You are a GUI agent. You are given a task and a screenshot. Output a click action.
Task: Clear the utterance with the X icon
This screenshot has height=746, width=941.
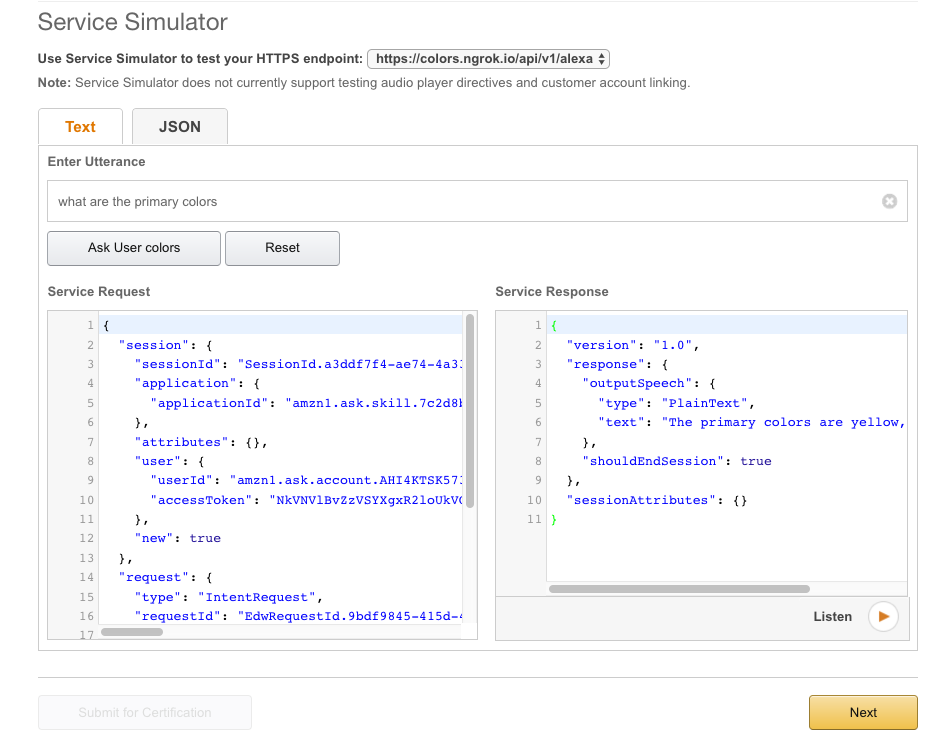tap(889, 201)
